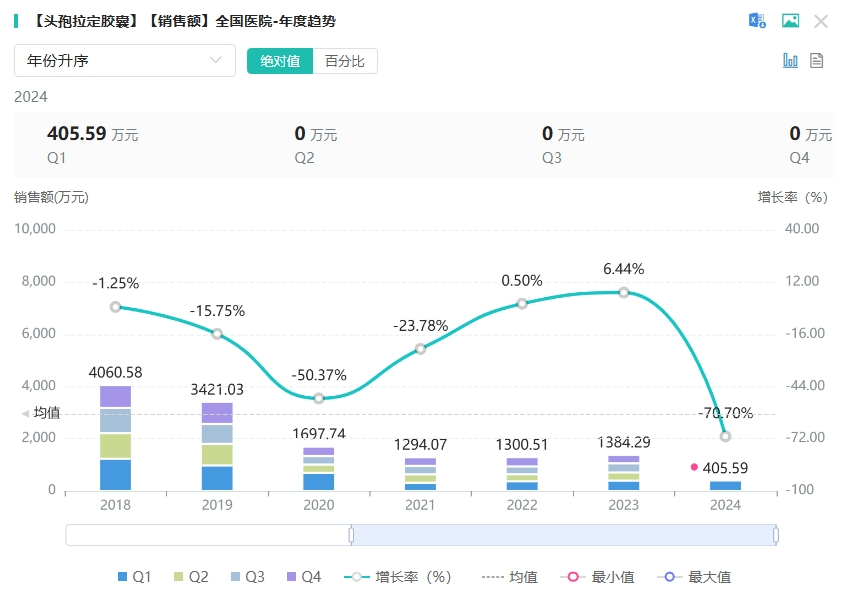Click the 2019 stacked bar
This screenshot has width=848, height=601.
[217, 446]
